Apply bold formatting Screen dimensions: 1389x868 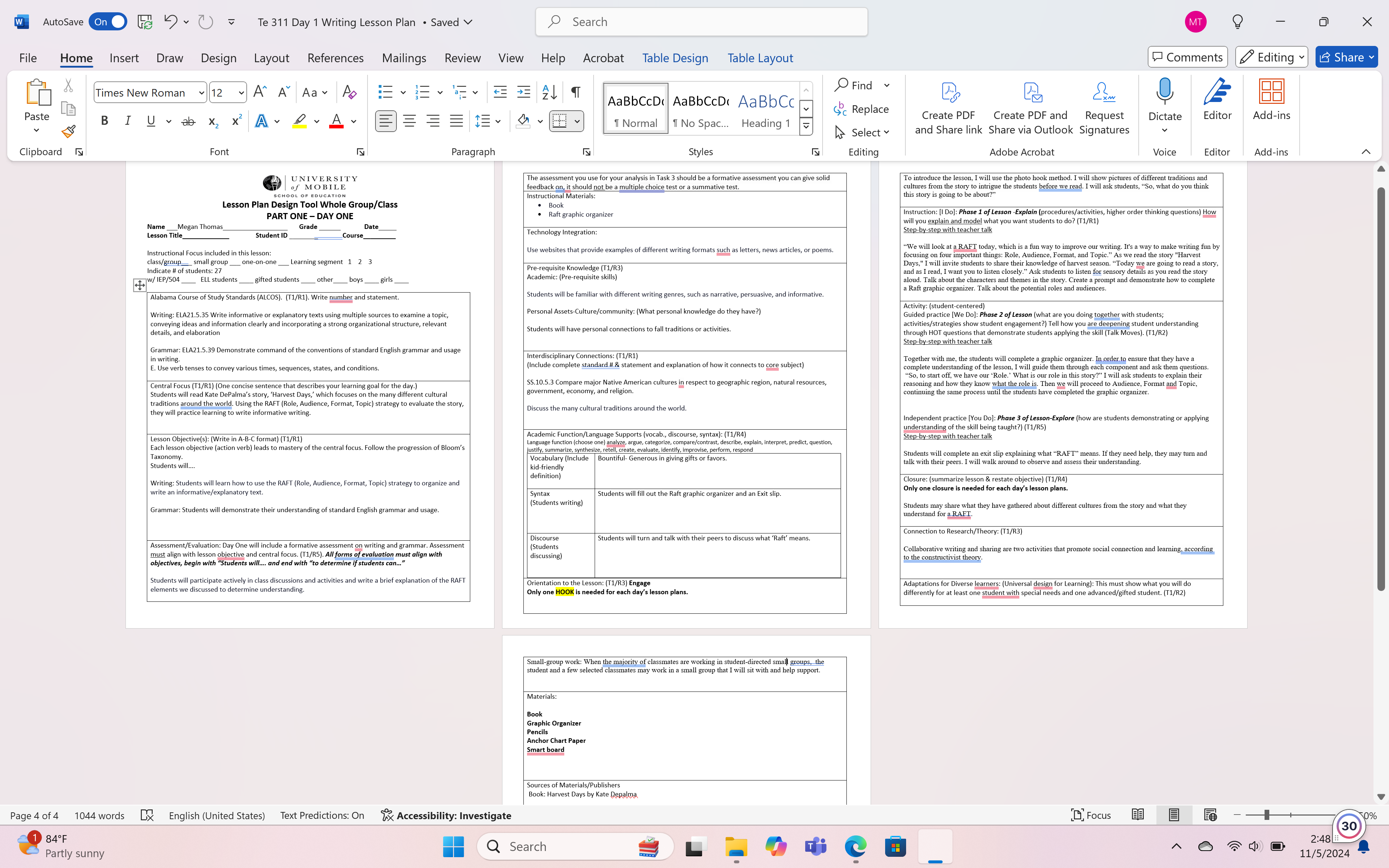[105, 120]
